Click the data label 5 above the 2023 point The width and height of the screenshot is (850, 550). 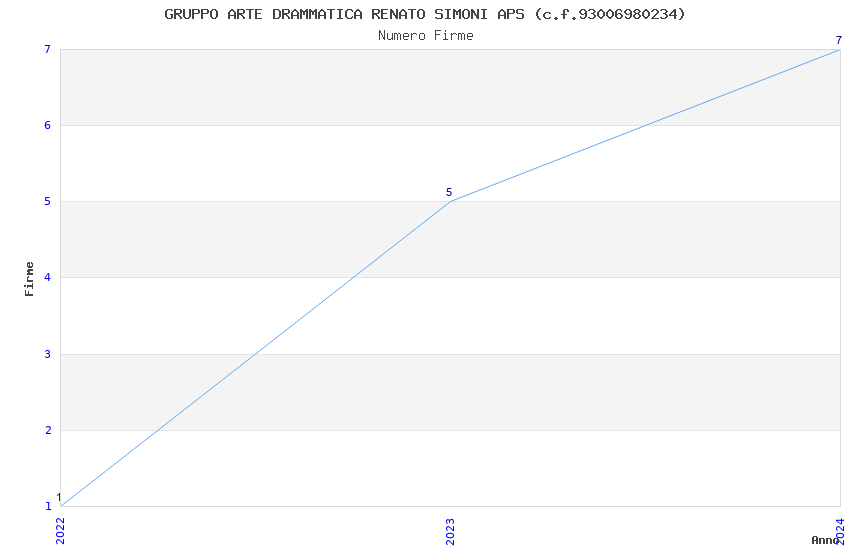pyautogui.click(x=449, y=192)
